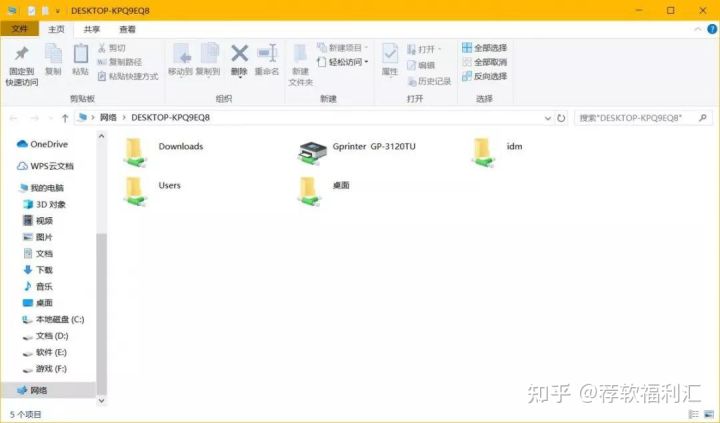Open the New item (新建项目) dropdown

click(x=343, y=47)
